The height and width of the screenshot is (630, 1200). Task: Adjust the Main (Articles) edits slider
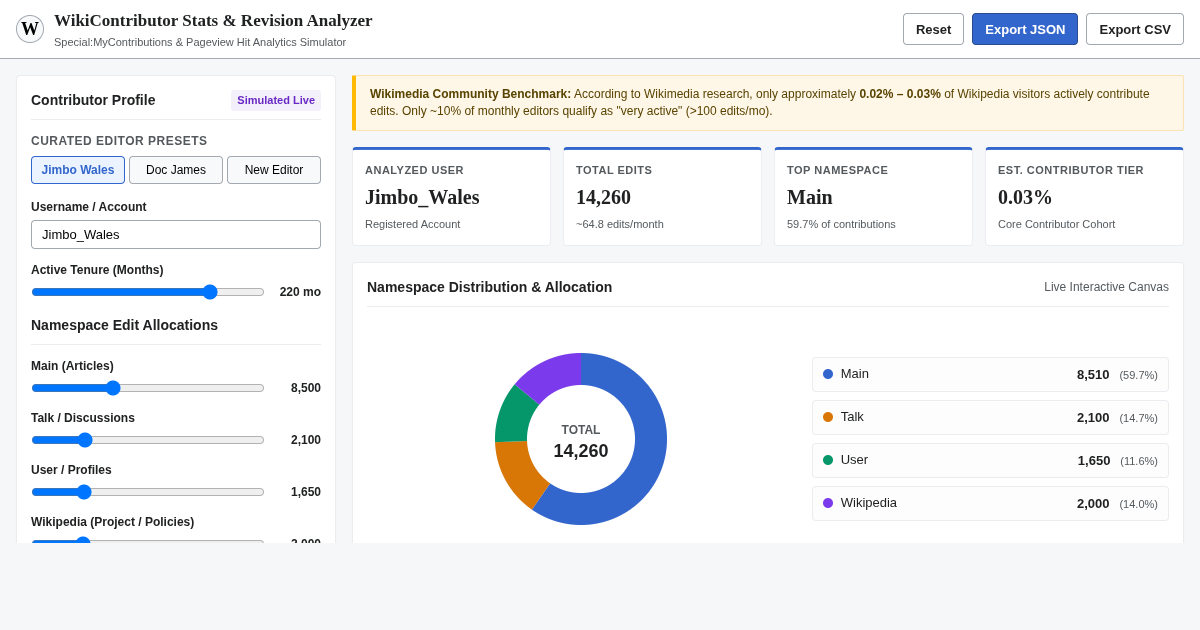148,388
